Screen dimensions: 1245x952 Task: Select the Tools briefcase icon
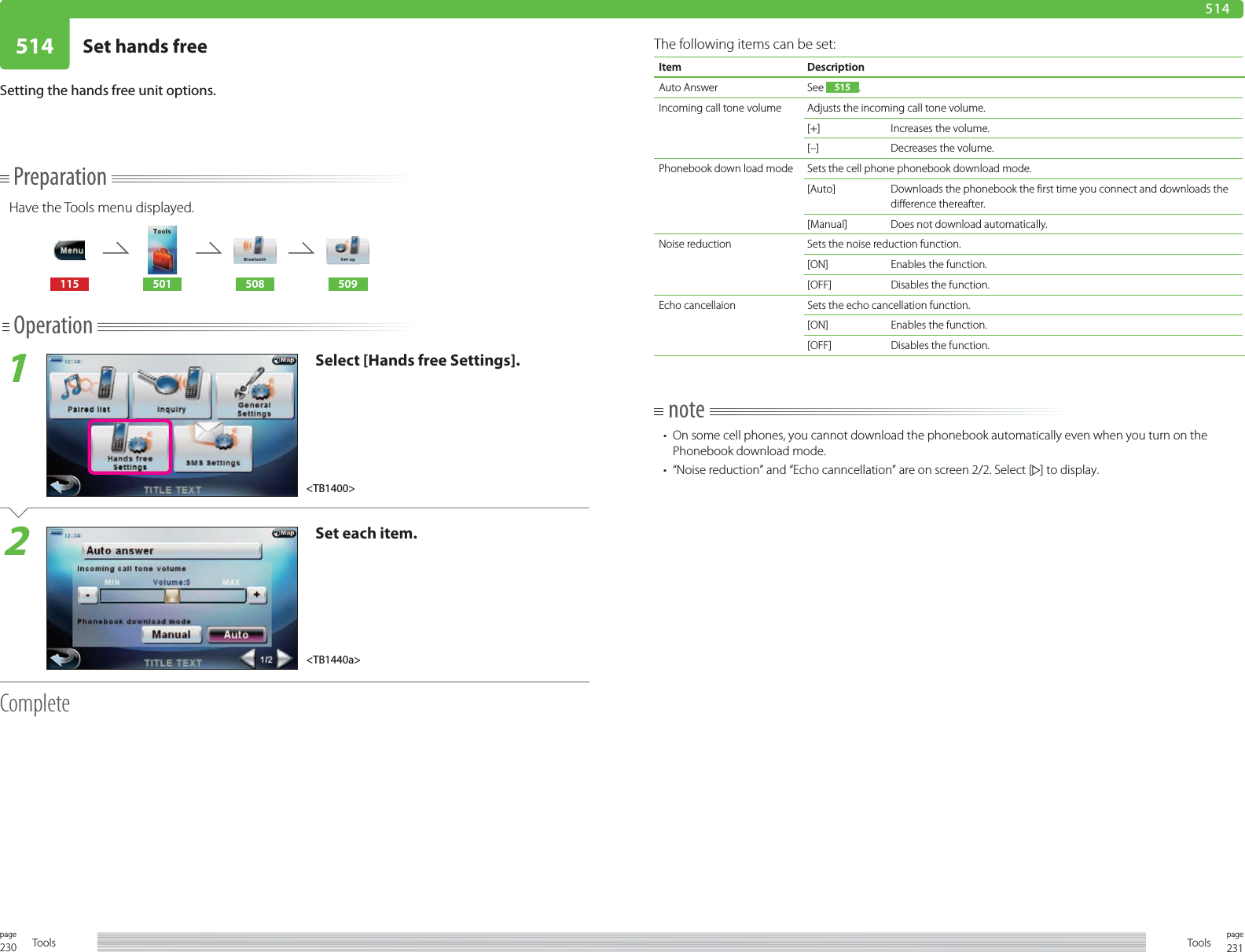click(x=162, y=250)
